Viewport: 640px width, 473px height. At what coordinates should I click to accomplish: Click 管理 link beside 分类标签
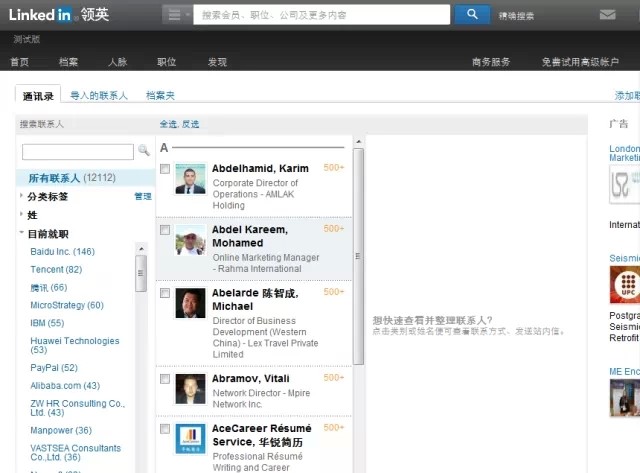click(143, 197)
